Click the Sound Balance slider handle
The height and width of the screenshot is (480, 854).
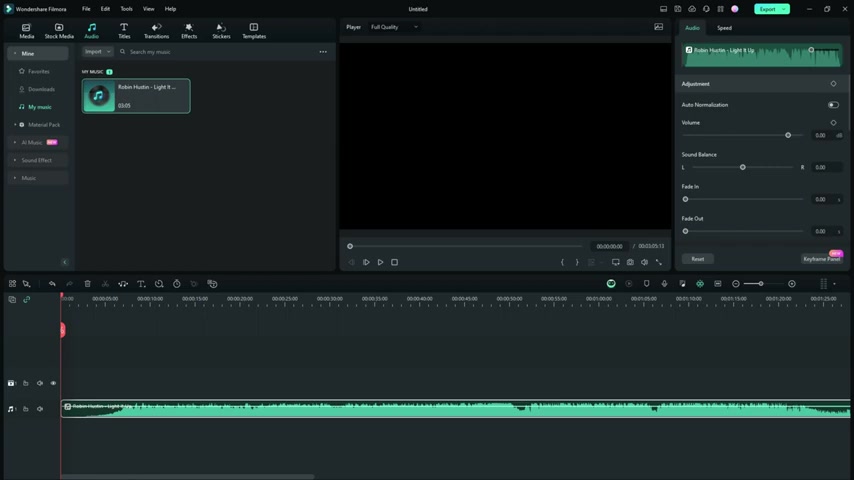pos(742,167)
